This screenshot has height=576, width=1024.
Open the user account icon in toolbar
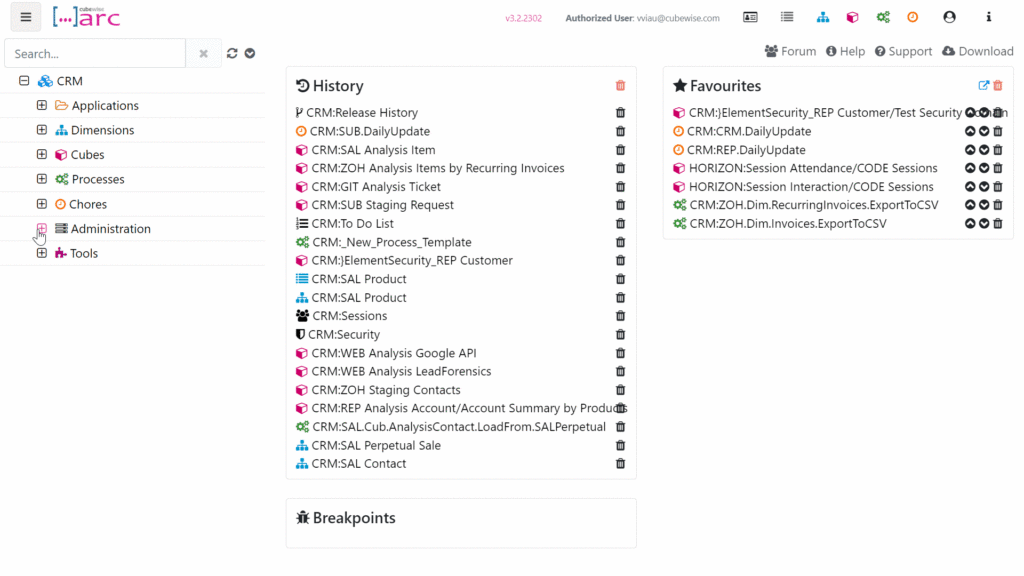click(x=949, y=17)
